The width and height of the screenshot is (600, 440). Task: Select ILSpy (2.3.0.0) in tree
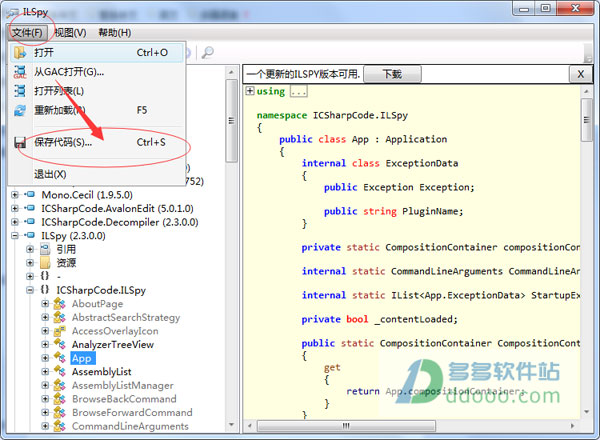[73, 236]
